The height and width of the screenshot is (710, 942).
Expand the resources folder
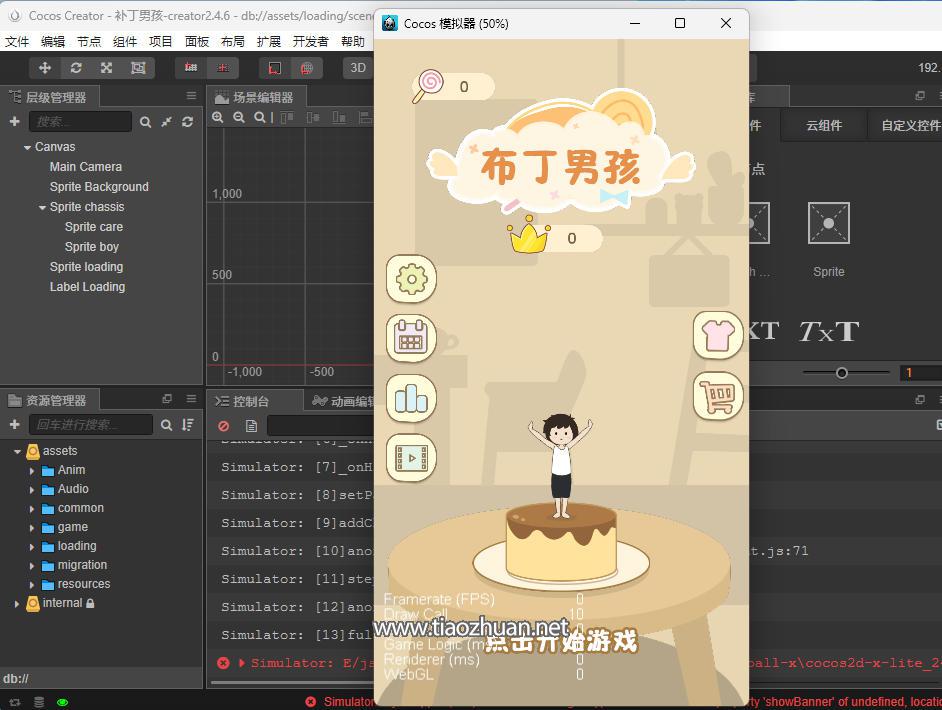point(32,584)
